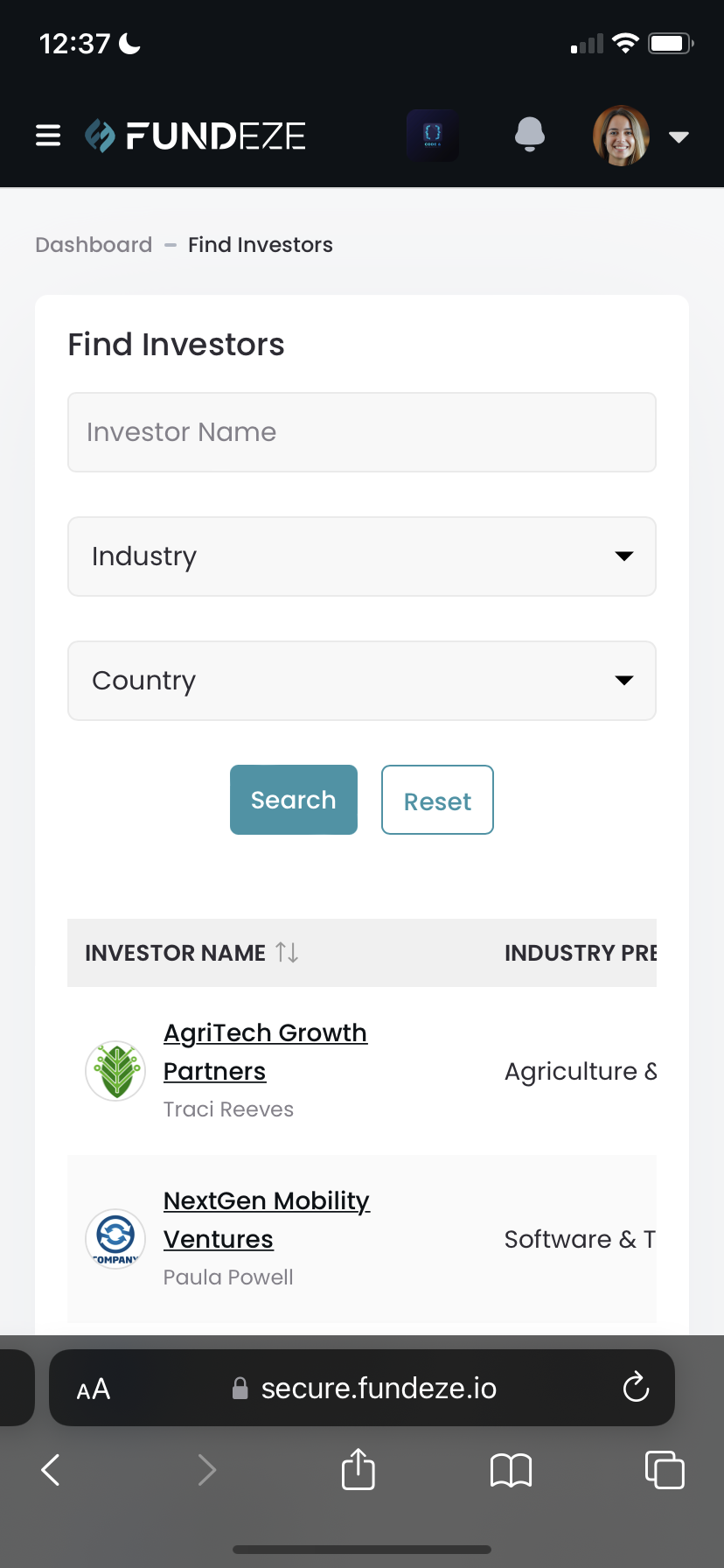
Task: Go to Dashboard breadcrumb
Action: pyautogui.click(x=94, y=245)
